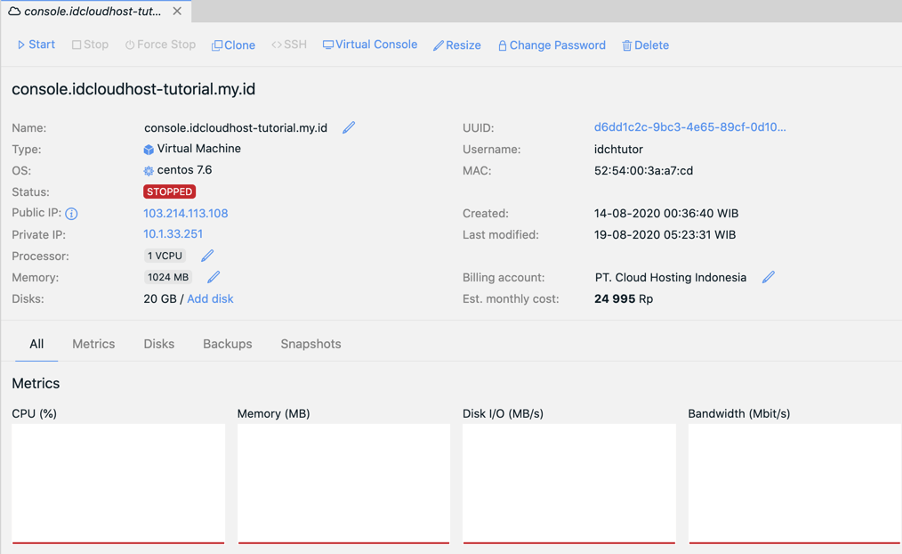Click the 20 GB disk size text
This screenshot has height=554, width=902.
(x=160, y=299)
